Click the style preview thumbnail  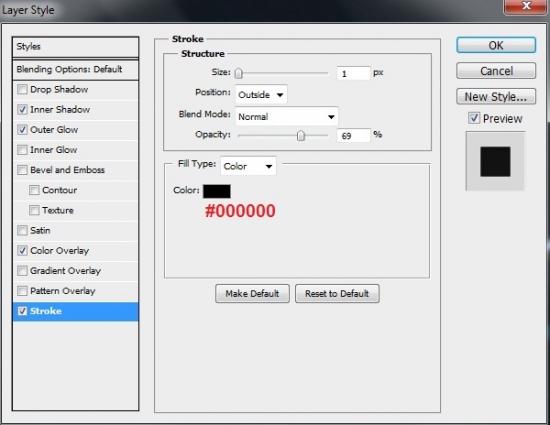point(495,161)
